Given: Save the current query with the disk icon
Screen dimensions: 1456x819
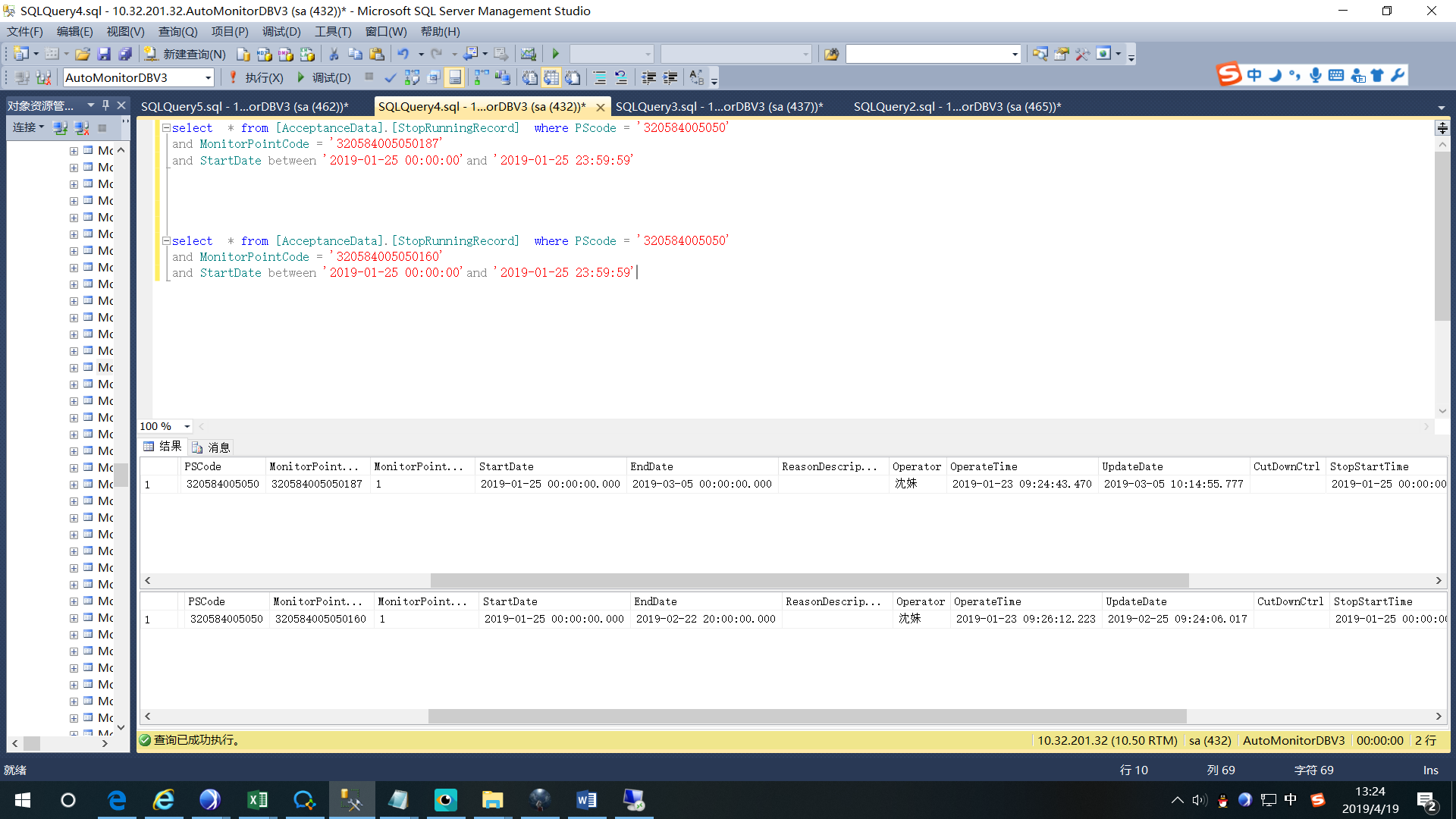Looking at the screenshot, I should point(104,54).
